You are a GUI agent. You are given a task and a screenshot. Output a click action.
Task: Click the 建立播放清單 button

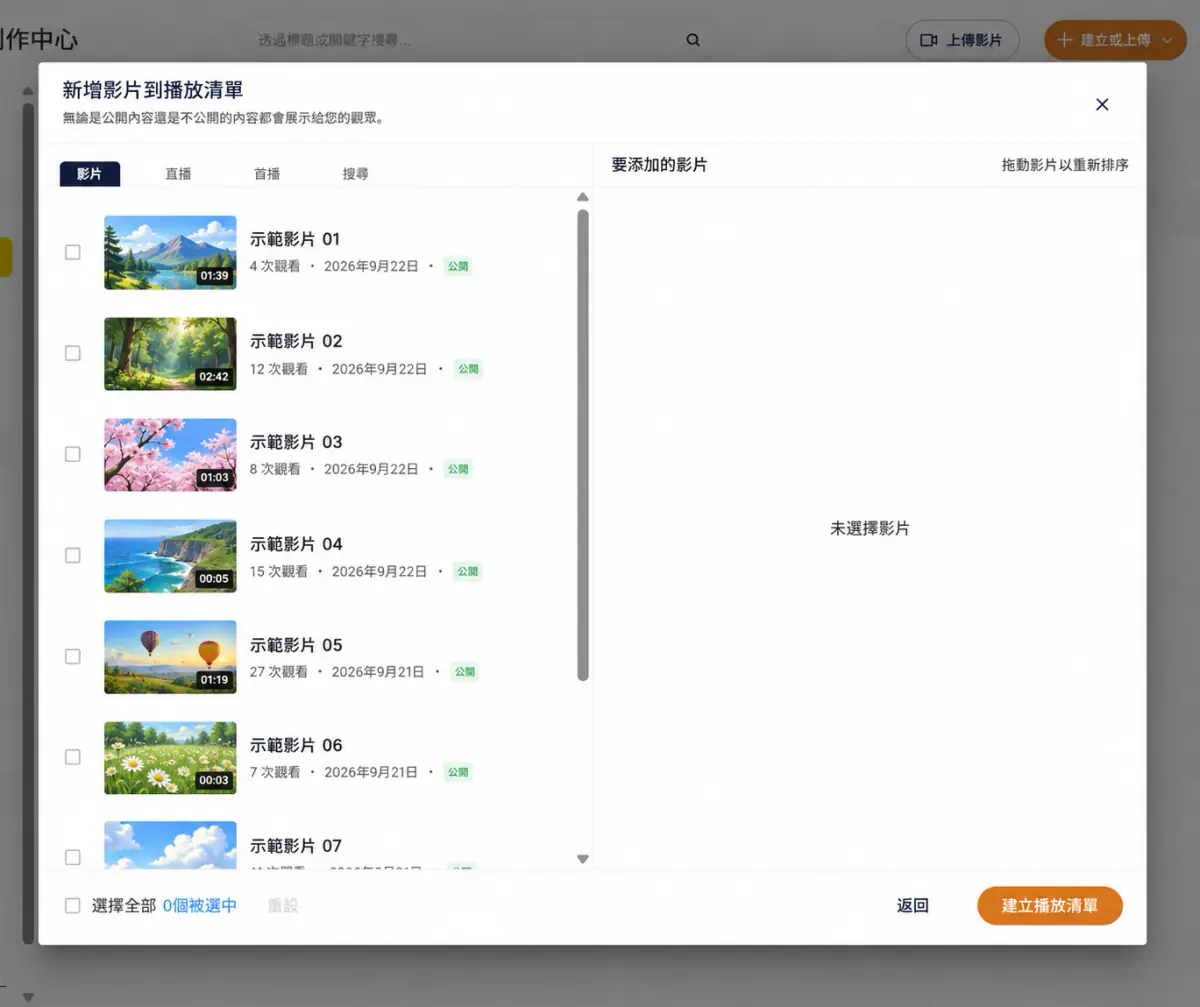point(1050,905)
